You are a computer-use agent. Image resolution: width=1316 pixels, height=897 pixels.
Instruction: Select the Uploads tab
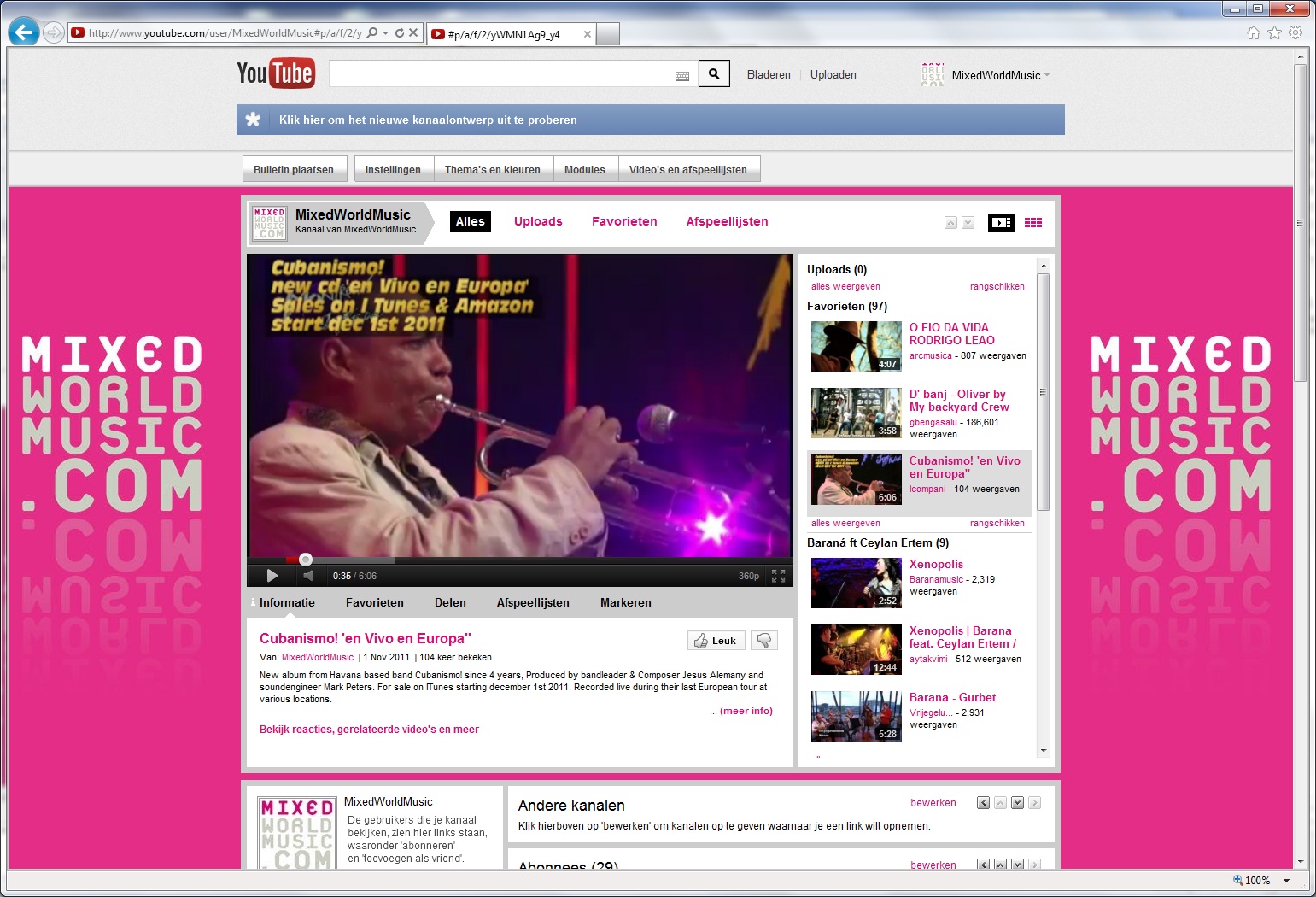(x=538, y=221)
